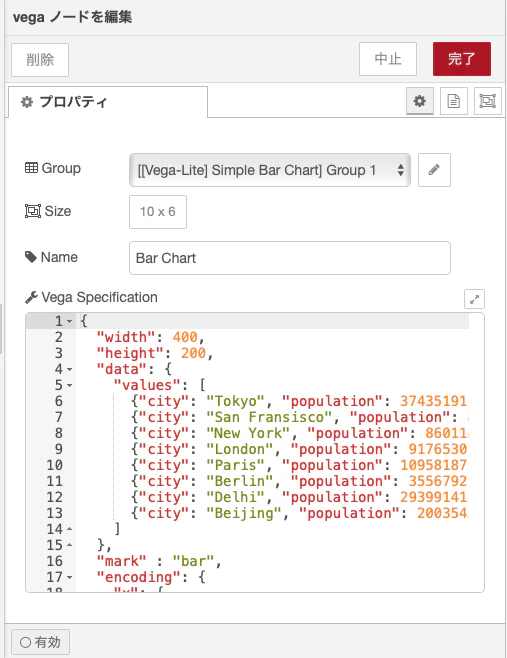Open node description document icon
This screenshot has width=507, height=658.
tap(454, 101)
